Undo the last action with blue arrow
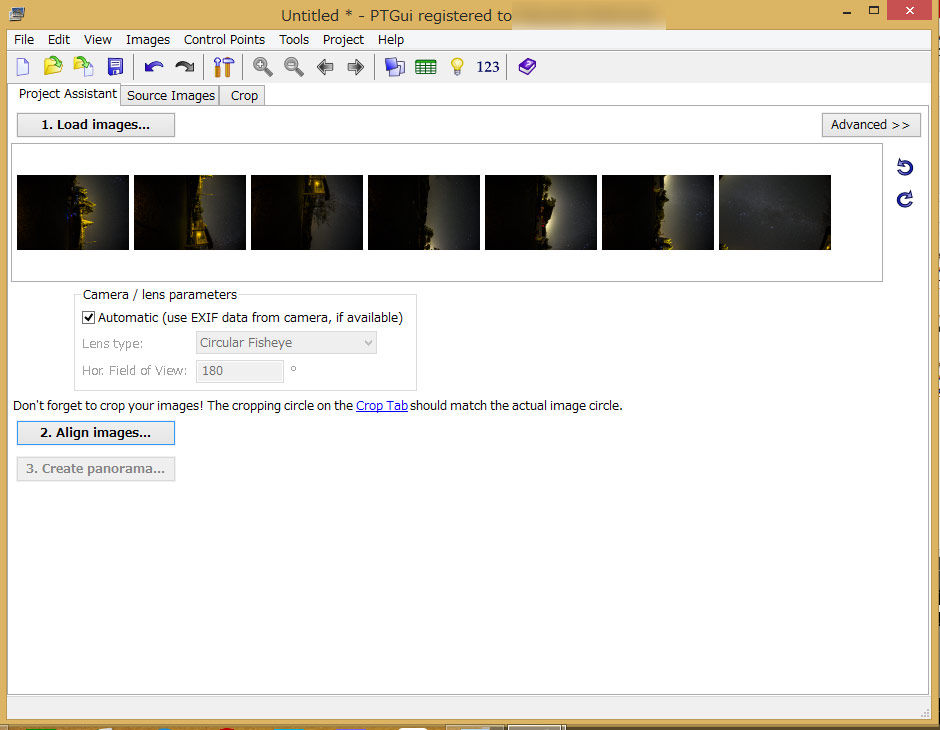 pyautogui.click(x=153, y=67)
